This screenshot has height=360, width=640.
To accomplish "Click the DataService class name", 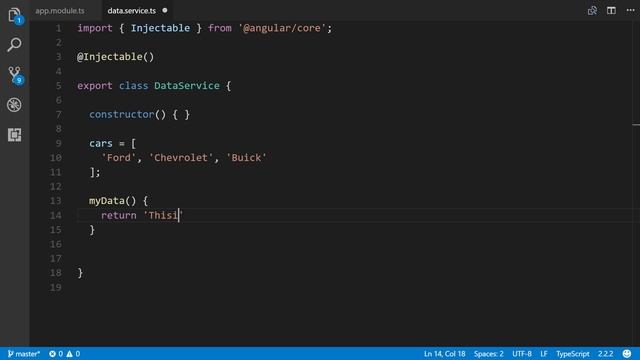I will click(187, 86).
